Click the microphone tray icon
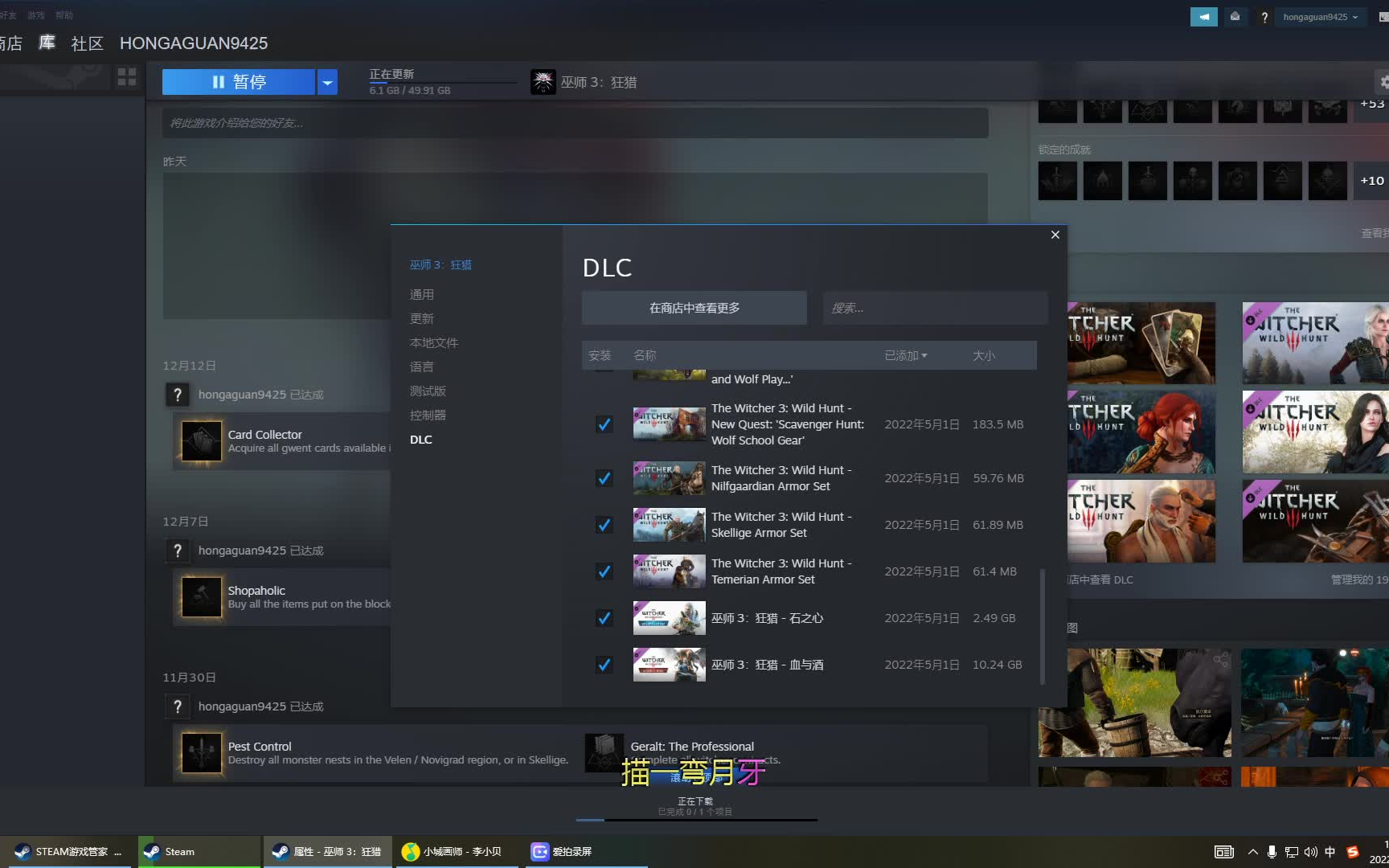Viewport: 1389px width, 868px height. point(1272,852)
